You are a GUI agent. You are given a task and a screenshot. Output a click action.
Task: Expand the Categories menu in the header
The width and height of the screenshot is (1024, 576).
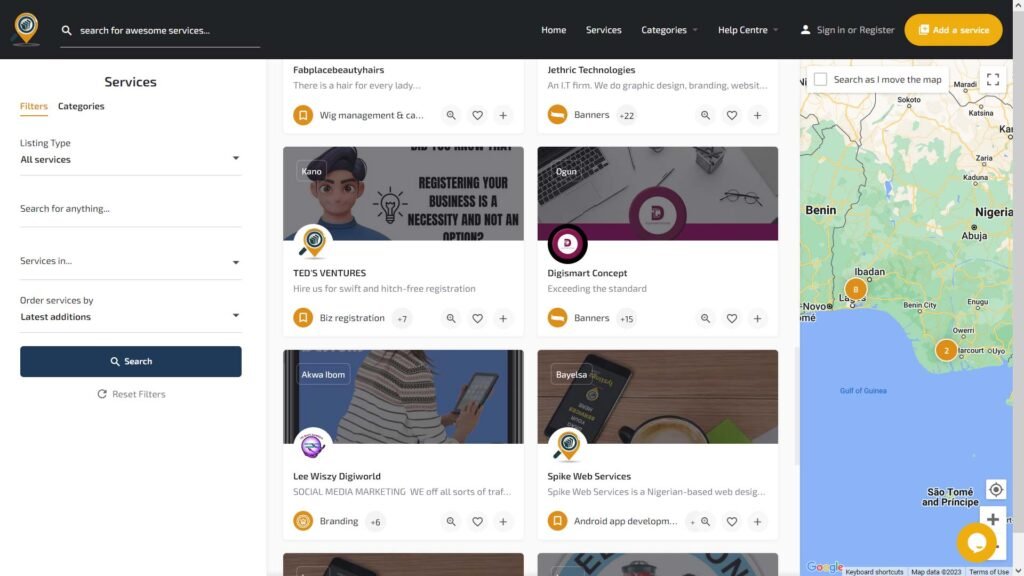click(x=668, y=30)
